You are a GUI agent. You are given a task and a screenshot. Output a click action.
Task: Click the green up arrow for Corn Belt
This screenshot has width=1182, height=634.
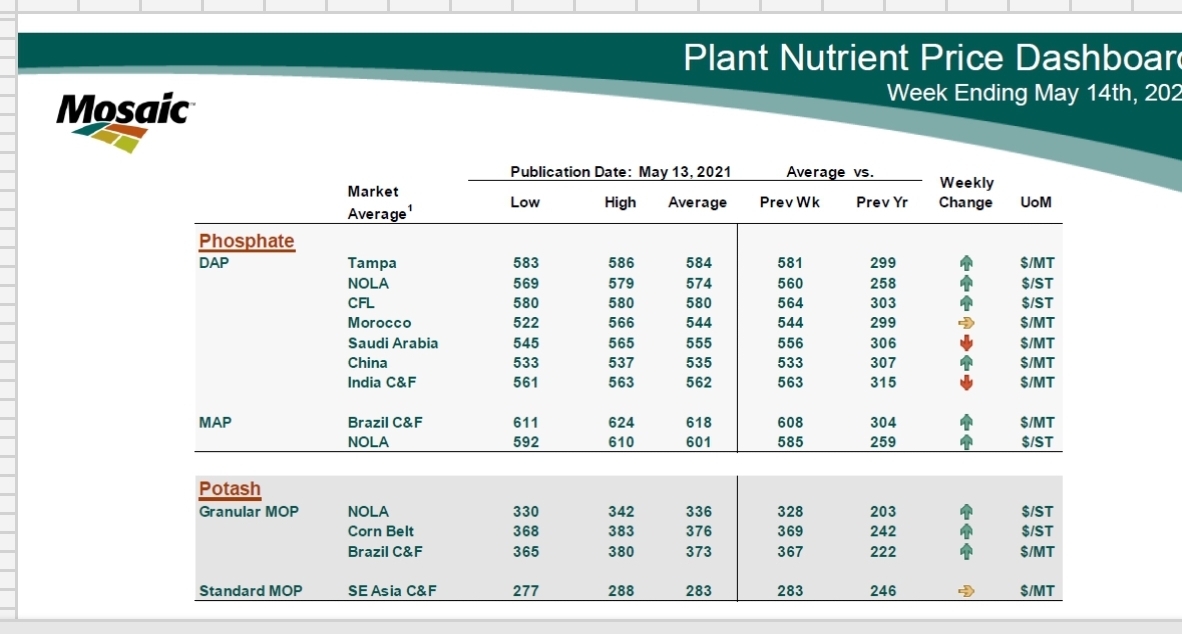(965, 532)
